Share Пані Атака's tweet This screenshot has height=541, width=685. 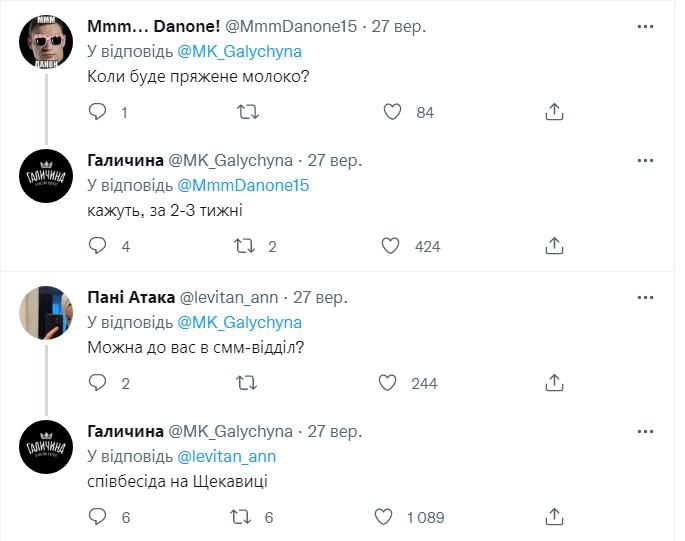pyautogui.click(x=555, y=383)
